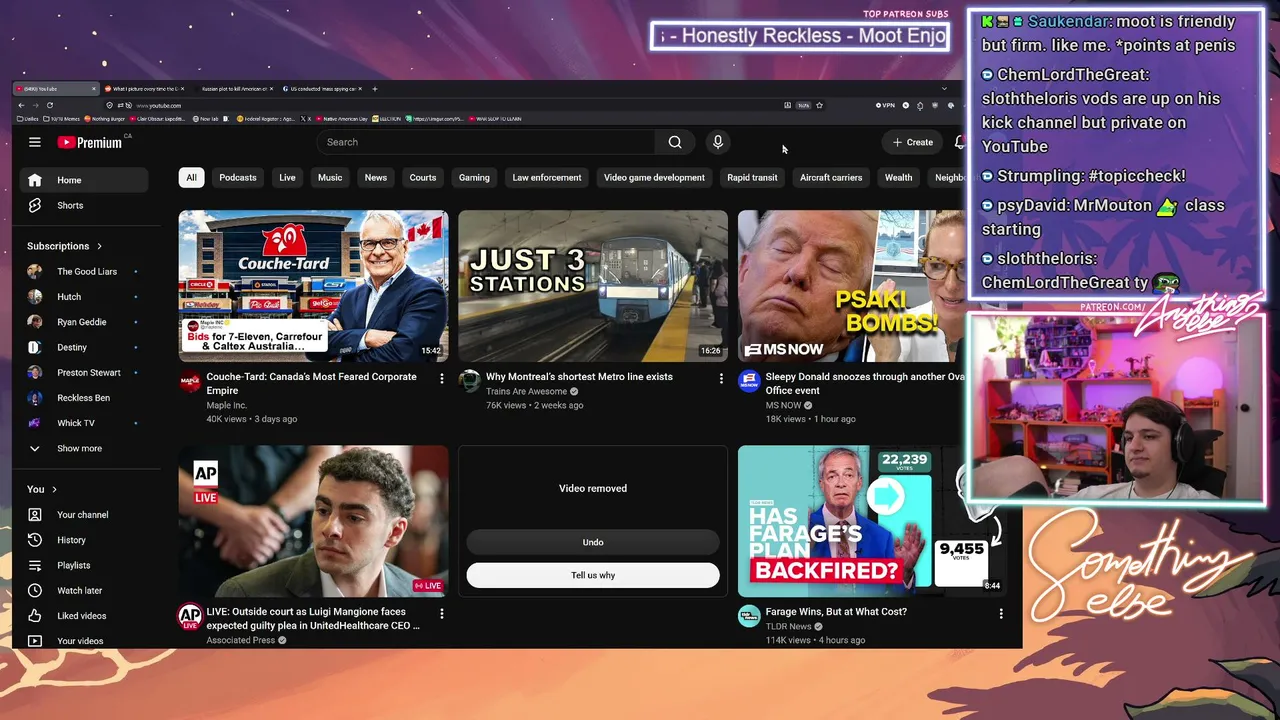Open the Create menu

pos(913,142)
